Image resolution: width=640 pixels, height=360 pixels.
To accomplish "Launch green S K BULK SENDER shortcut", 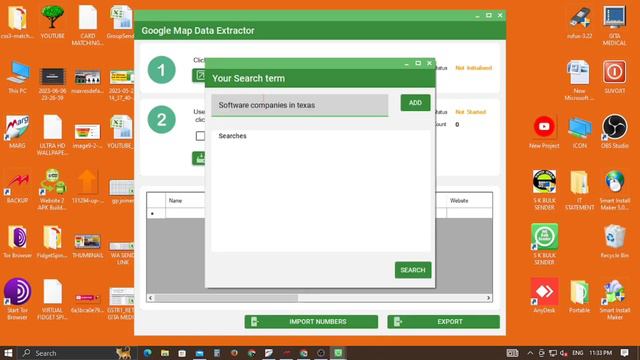I will (x=544, y=244).
